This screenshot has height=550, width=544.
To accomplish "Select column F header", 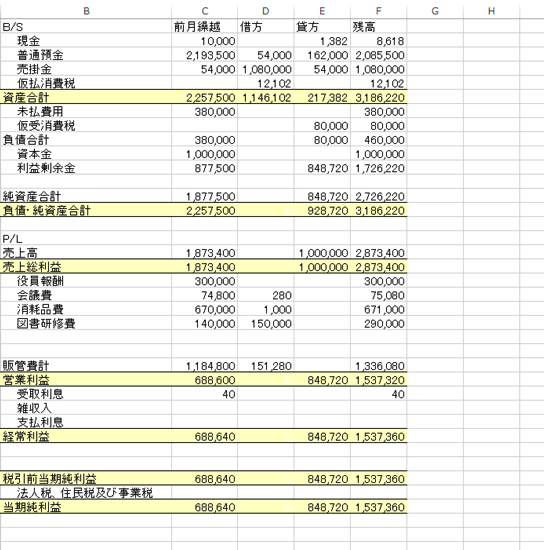I will [378, 11].
